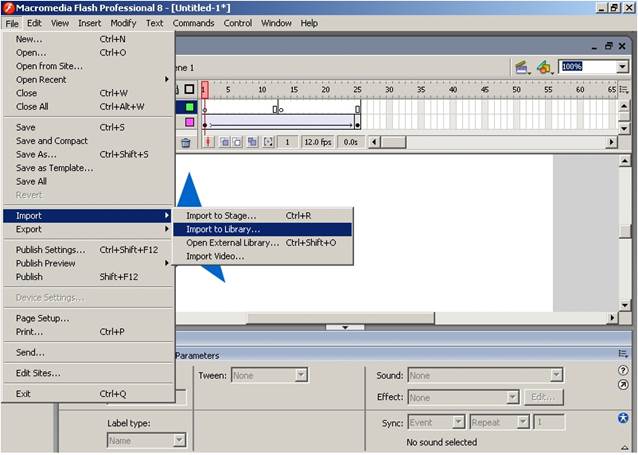Click the Edit Scene clapperboard icon
638x455 pixels.
coord(522,67)
